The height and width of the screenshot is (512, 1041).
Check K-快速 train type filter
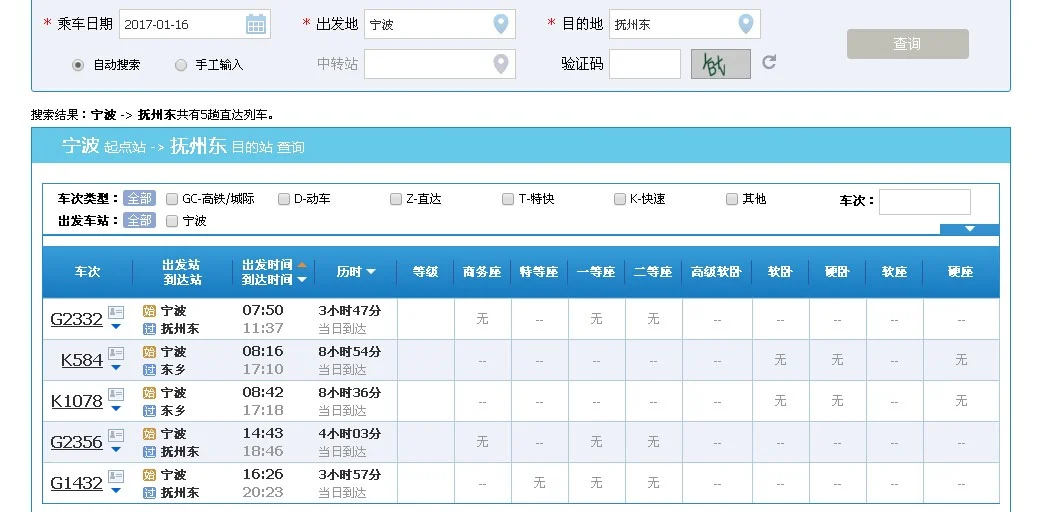point(619,199)
